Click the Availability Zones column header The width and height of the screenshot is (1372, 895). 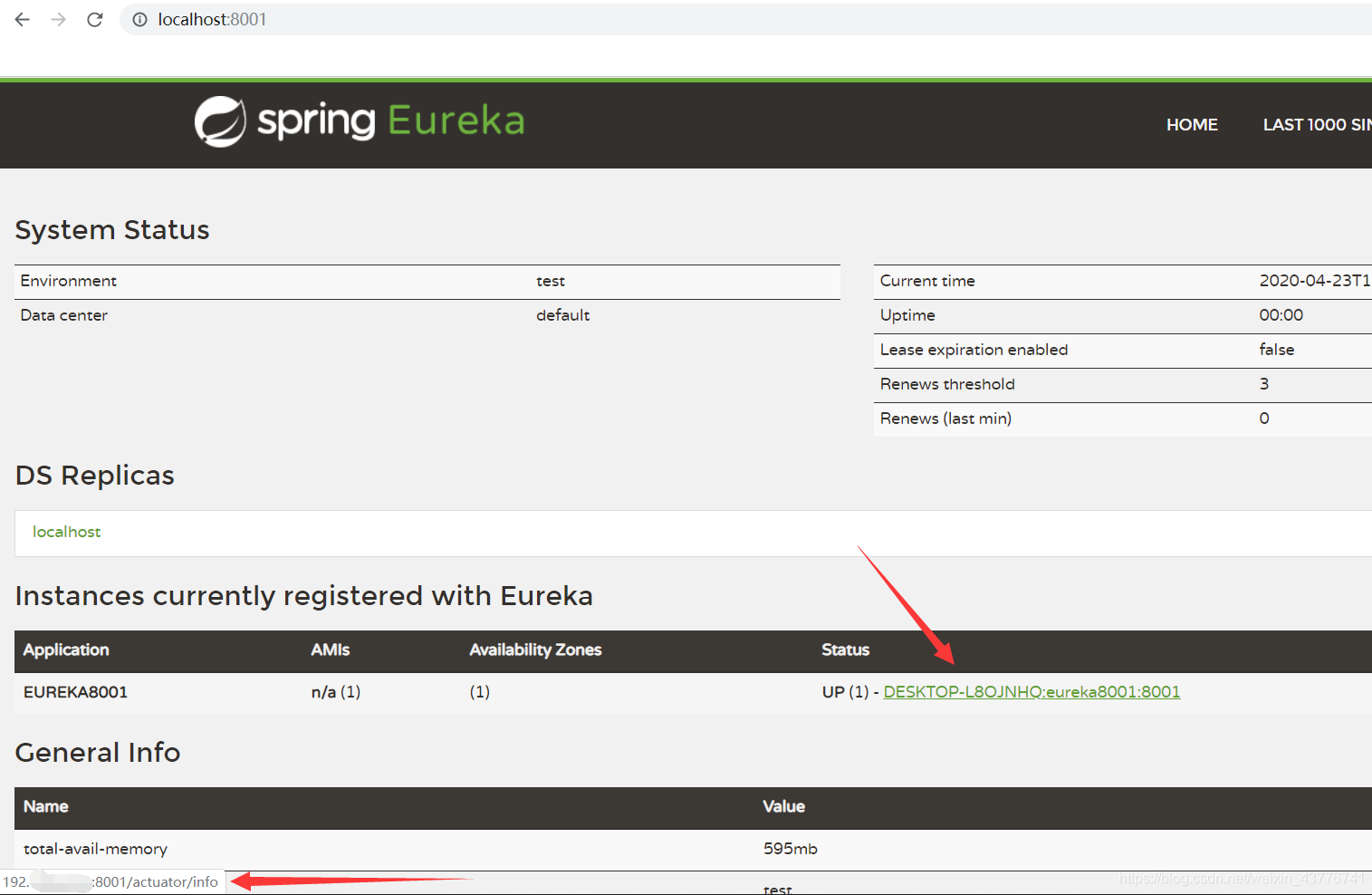point(535,650)
